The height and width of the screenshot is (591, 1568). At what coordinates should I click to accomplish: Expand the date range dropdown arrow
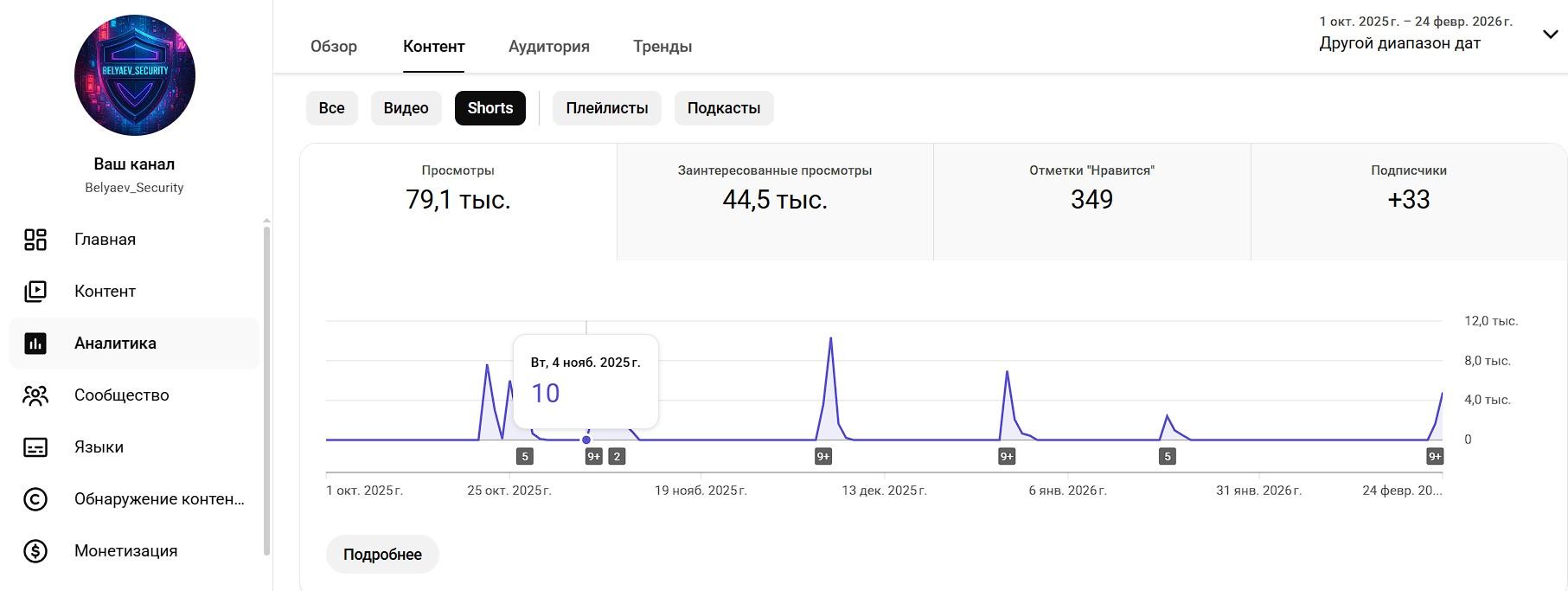point(1550,35)
